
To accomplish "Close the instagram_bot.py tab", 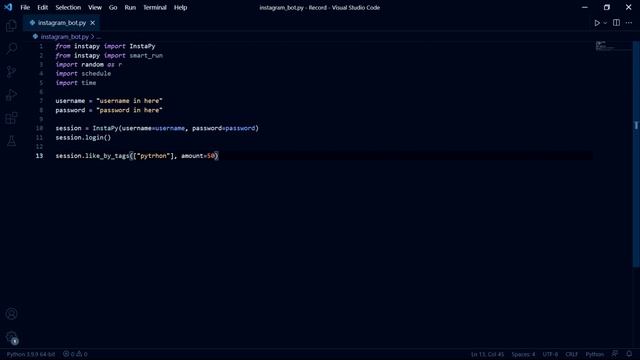I will pos(93,23).
